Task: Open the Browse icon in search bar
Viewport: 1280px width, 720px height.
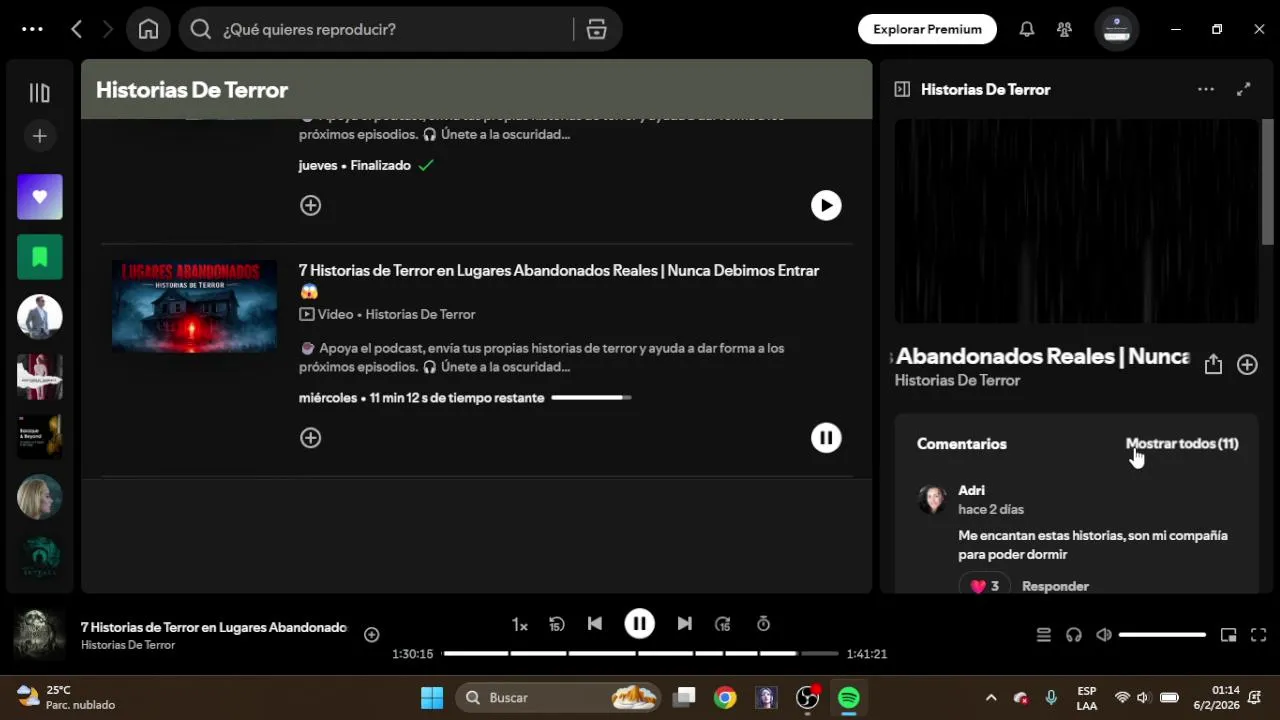Action: point(597,29)
